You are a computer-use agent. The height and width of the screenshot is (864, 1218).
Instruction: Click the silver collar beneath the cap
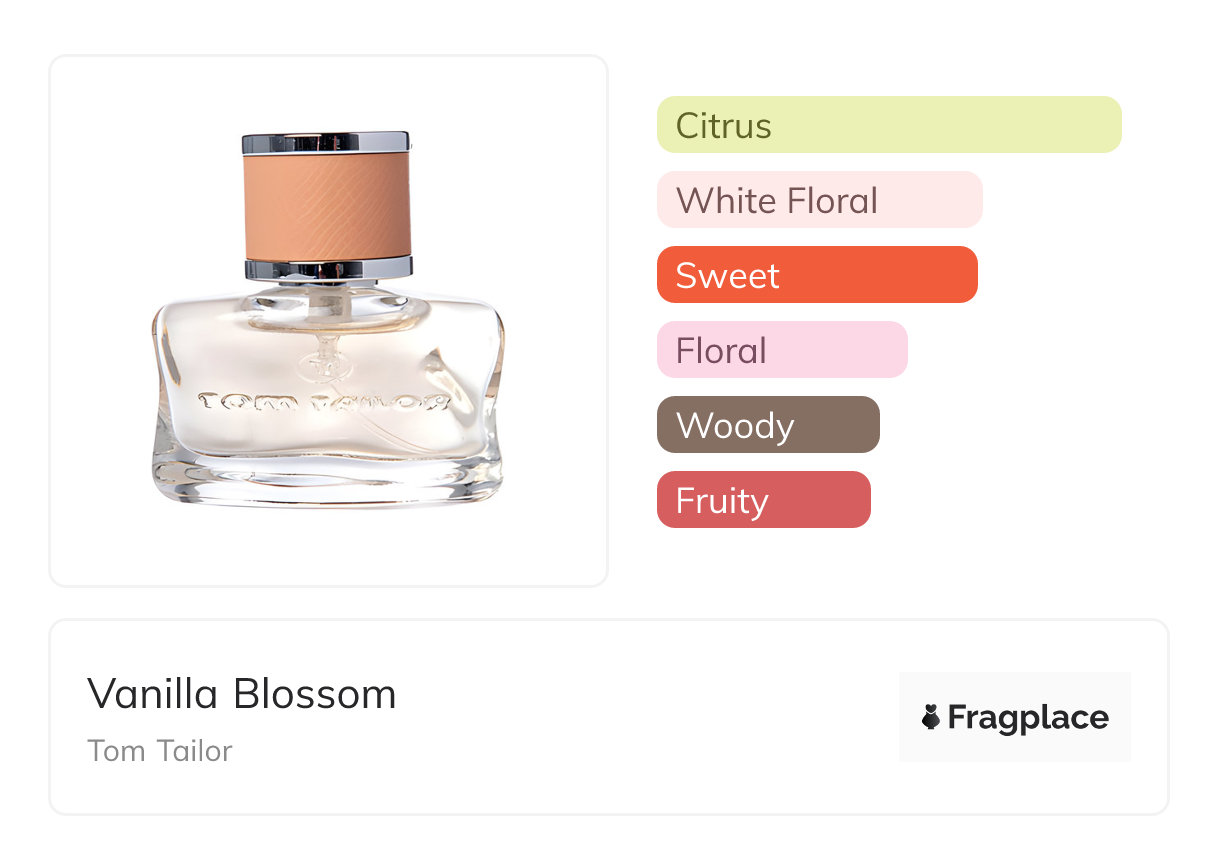[328, 268]
